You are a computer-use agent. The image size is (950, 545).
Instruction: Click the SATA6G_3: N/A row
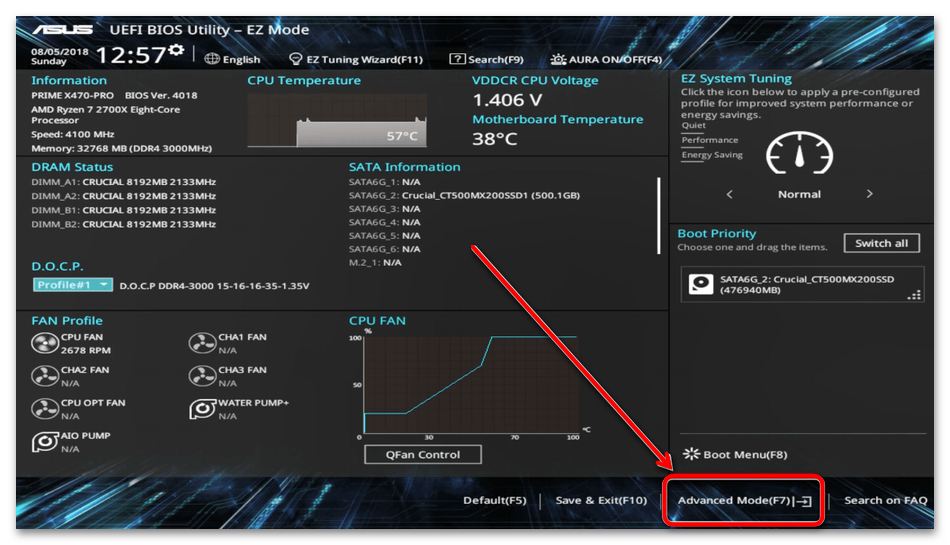point(385,208)
